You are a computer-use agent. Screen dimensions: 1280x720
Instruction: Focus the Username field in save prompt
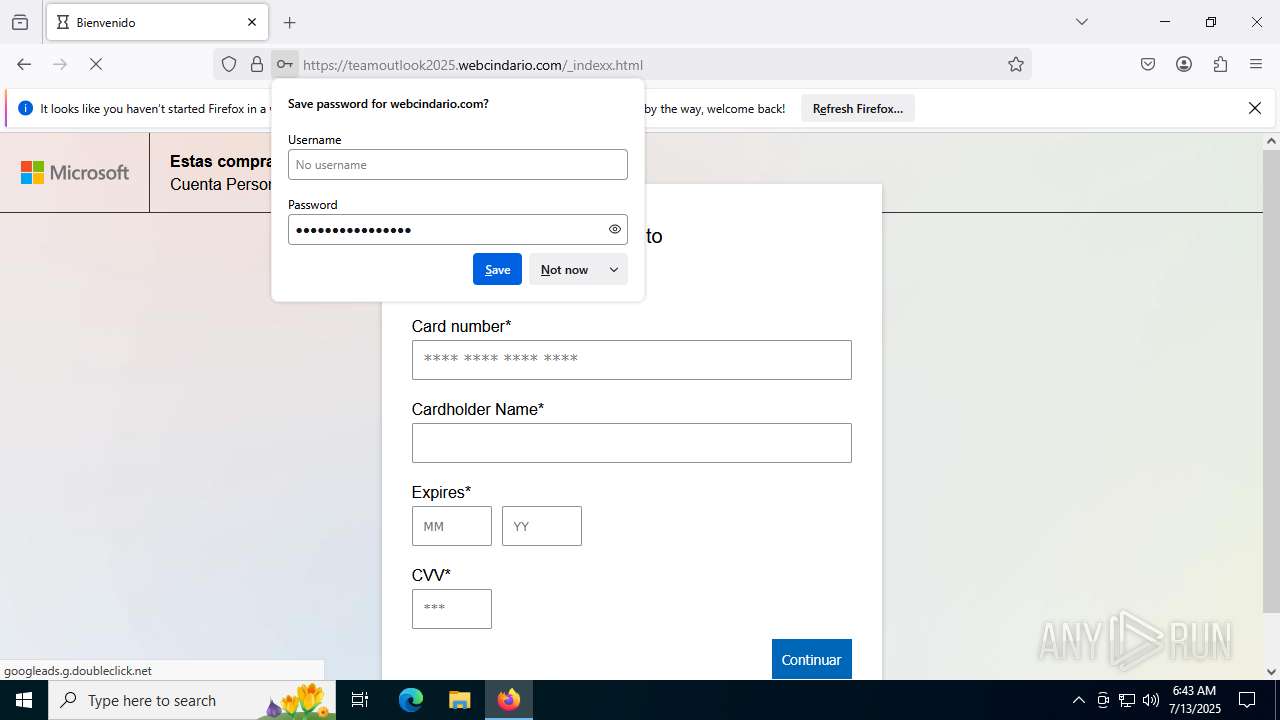pos(458,165)
